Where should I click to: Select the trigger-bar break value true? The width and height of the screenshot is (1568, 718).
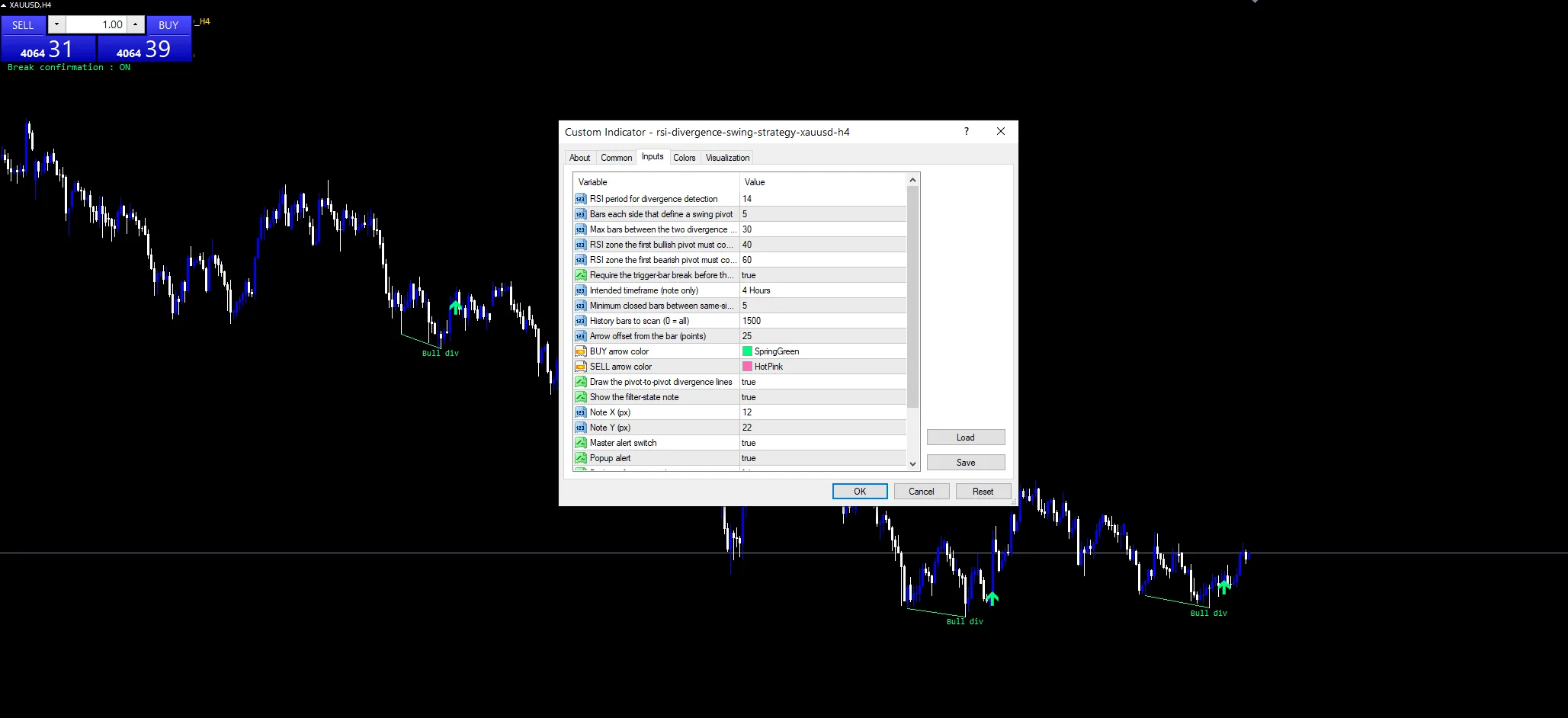823,275
